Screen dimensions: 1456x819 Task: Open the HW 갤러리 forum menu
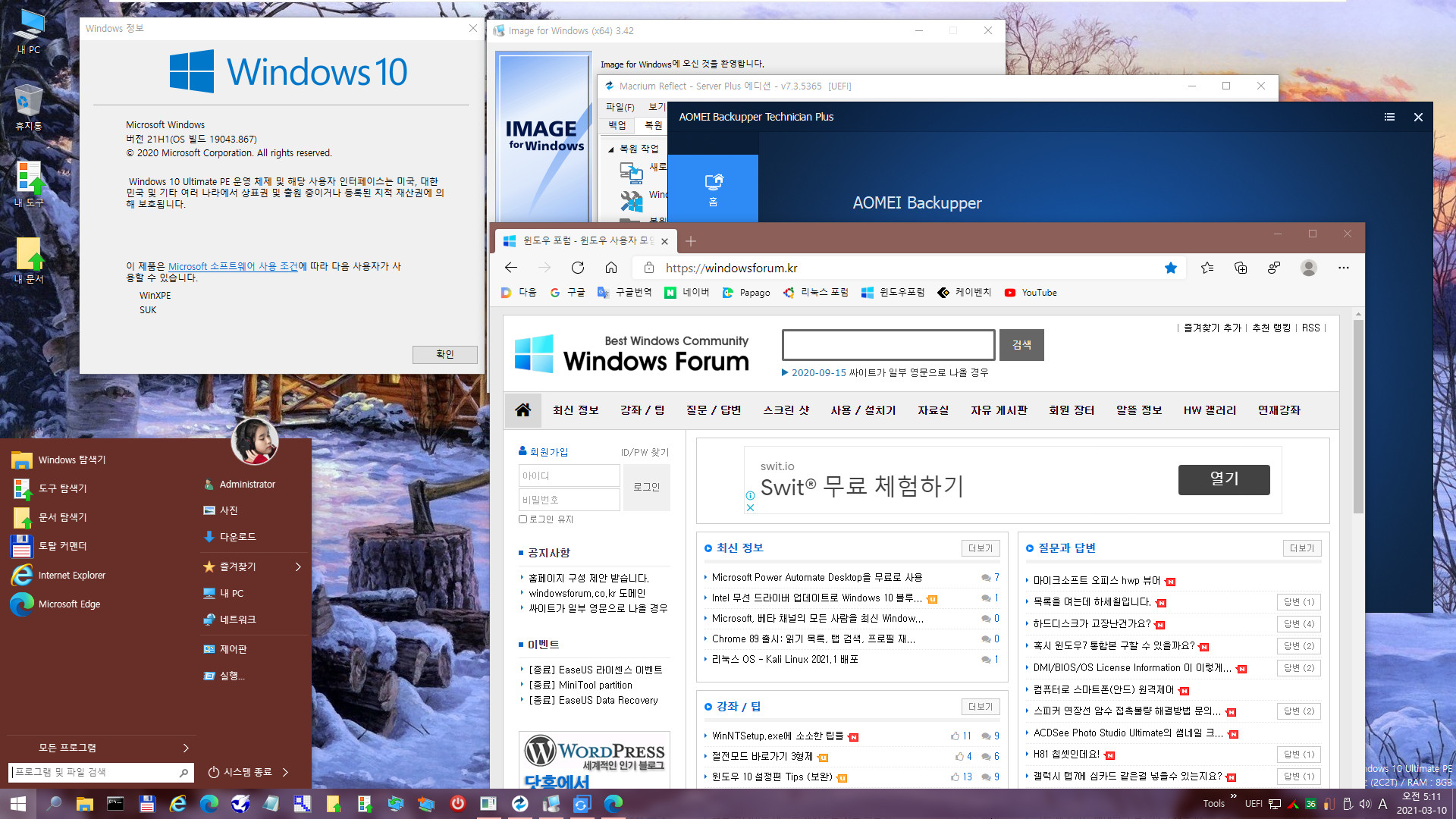pos(1210,410)
